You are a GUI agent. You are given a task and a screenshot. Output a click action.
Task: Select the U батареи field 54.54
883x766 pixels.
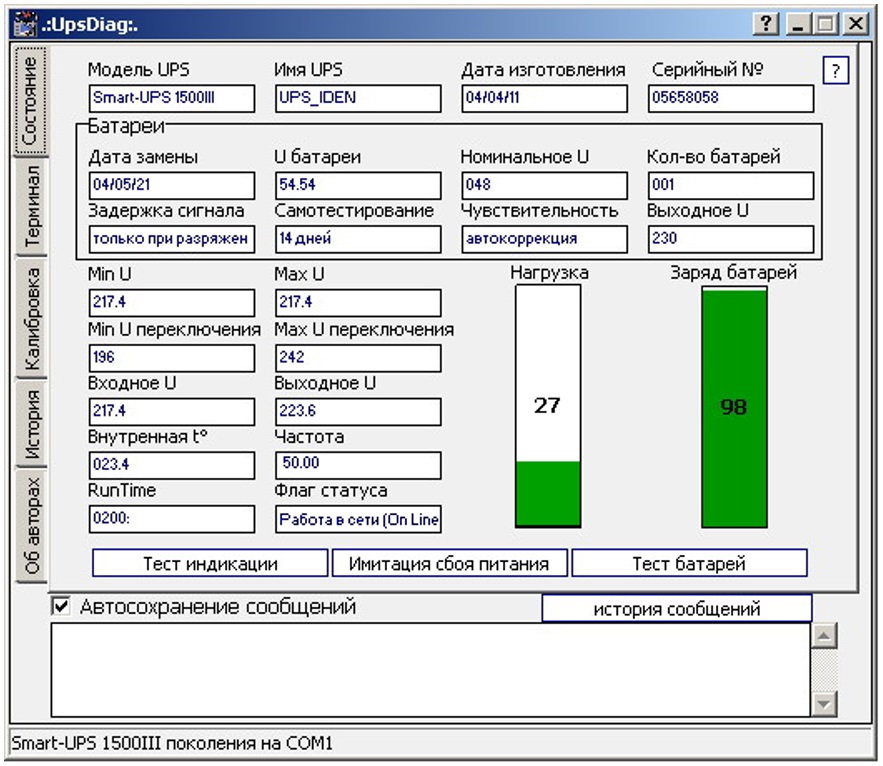[x=358, y=186]
